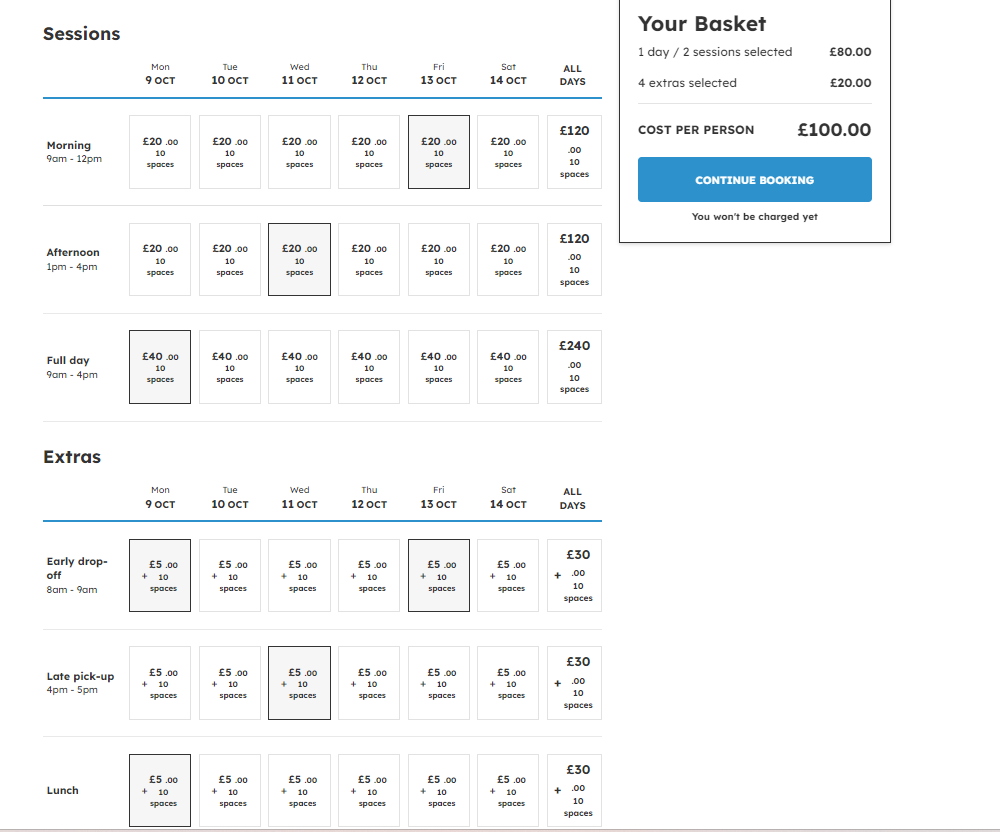
Task: Add Late pick-up for all days £30
Action: 574,683
